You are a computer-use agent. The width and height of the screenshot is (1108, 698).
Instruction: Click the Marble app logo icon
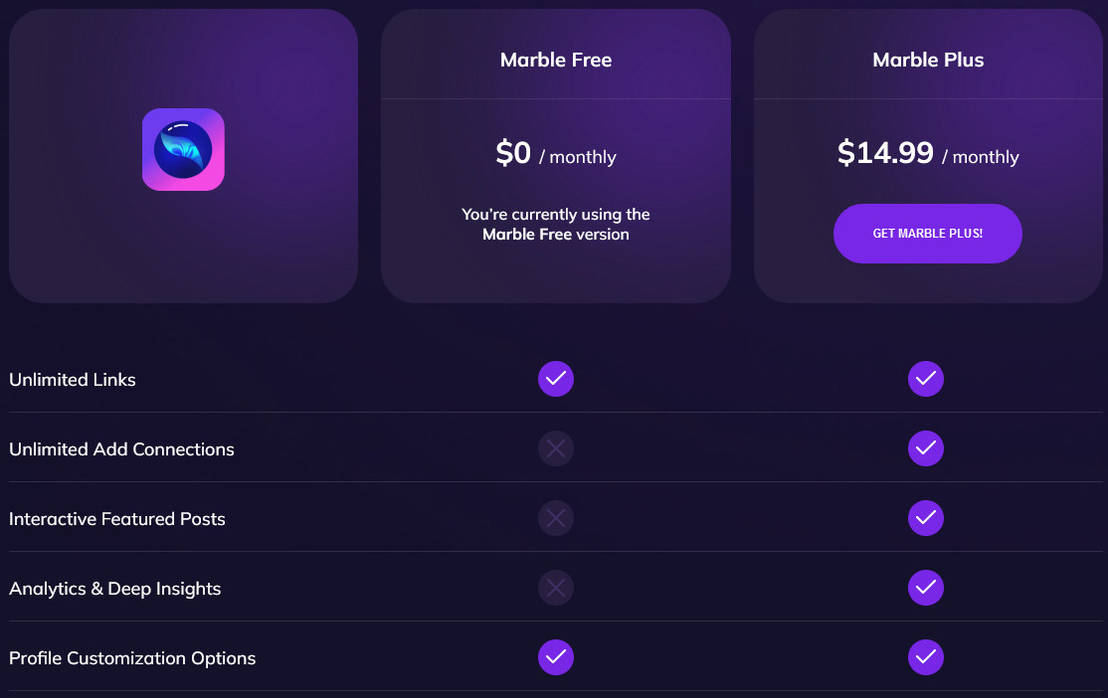(183, 148)
